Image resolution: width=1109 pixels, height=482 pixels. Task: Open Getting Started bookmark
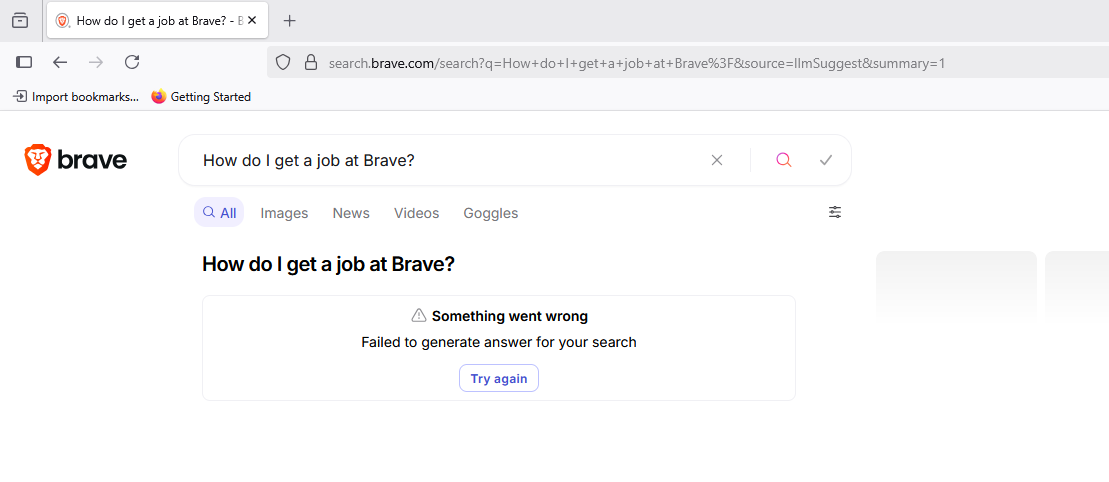[201, 97]
